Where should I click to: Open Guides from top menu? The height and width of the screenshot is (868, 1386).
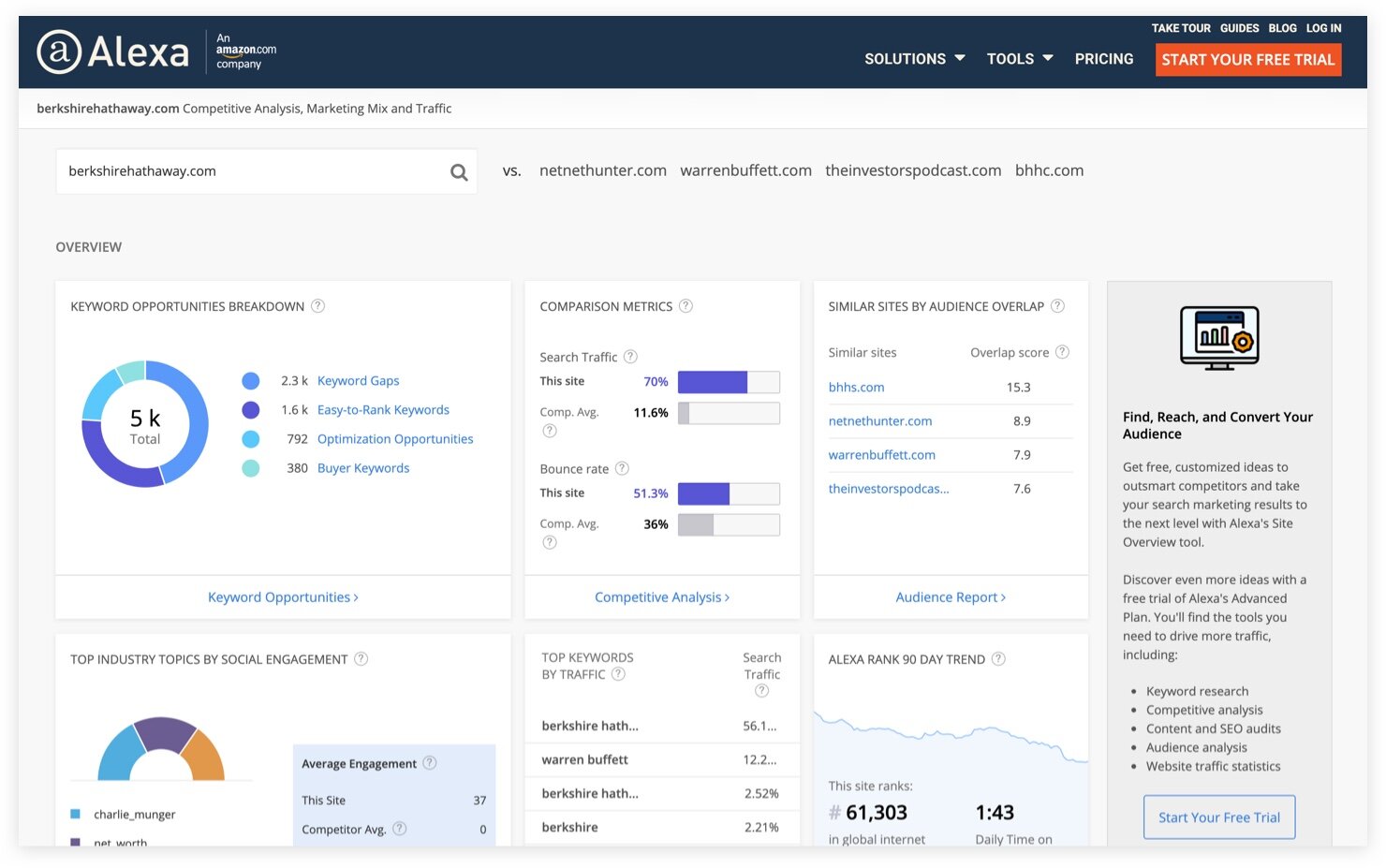tap(1239, 28)
